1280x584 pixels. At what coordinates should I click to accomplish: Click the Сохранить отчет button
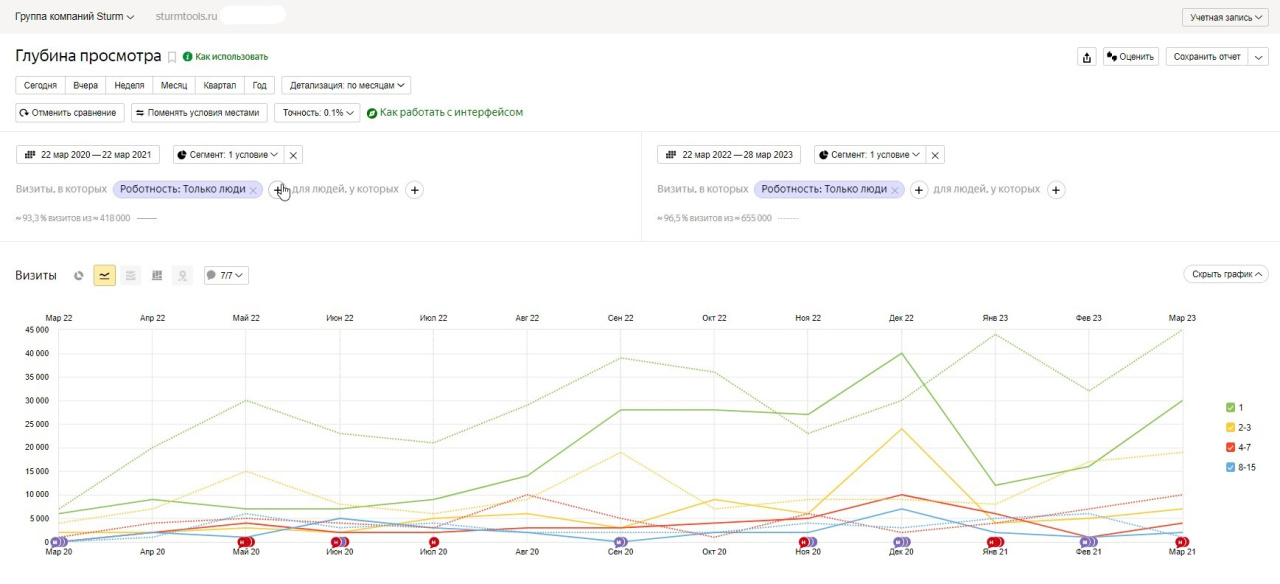(x=1207, y=57)
